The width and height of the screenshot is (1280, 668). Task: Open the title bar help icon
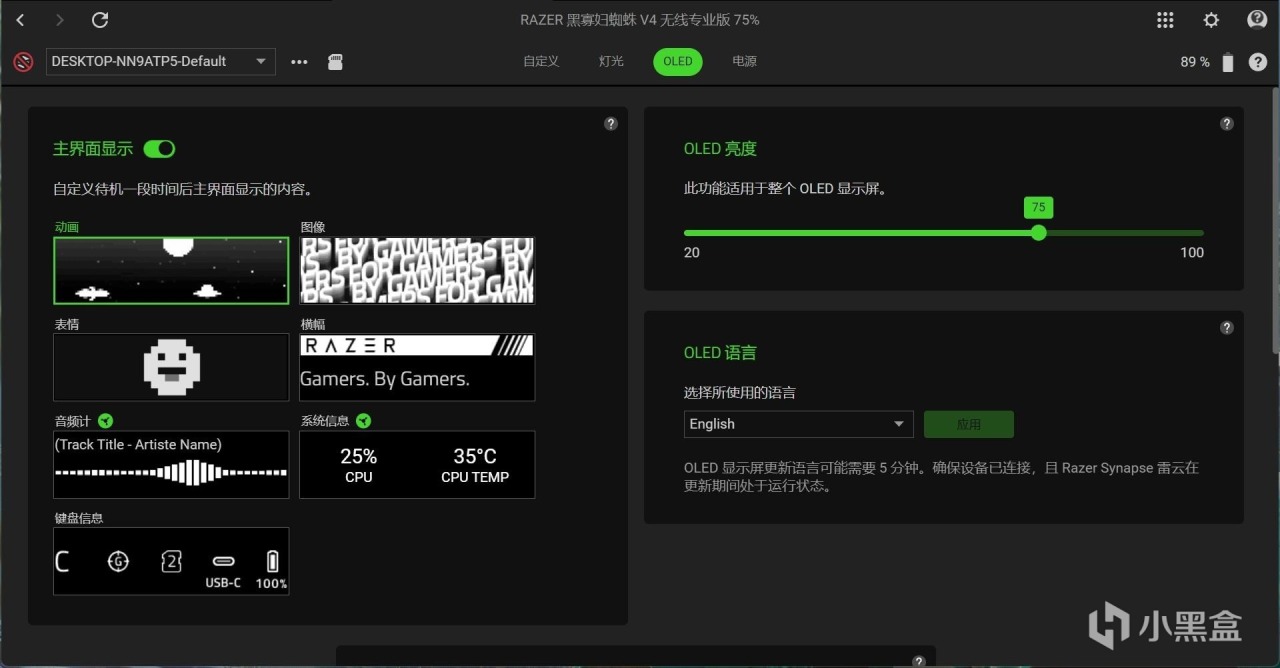(x=1257, y=20)
